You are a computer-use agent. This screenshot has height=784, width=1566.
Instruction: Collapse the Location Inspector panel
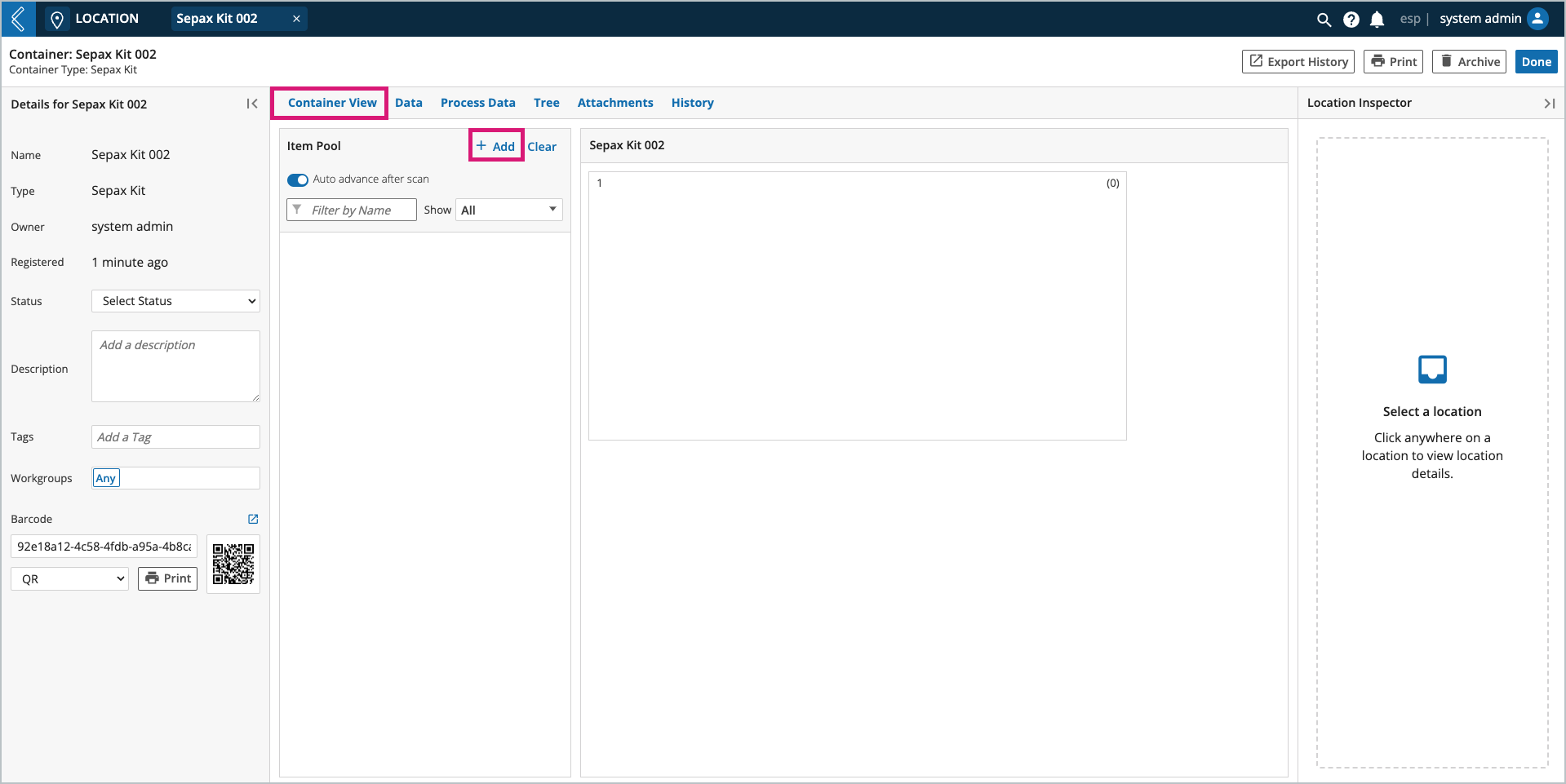coord(1549,104)
